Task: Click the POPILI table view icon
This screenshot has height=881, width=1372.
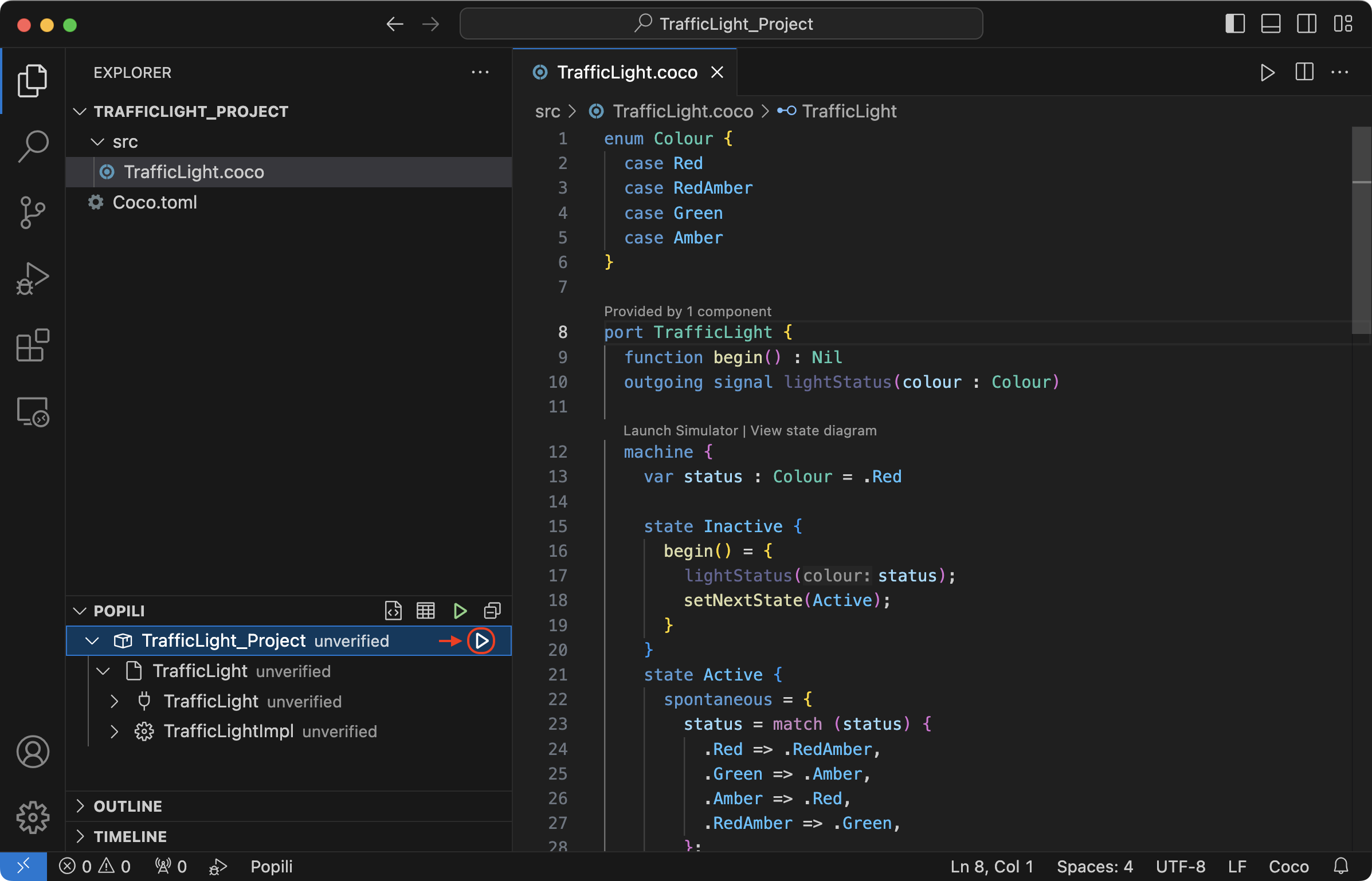Action: 426,611
